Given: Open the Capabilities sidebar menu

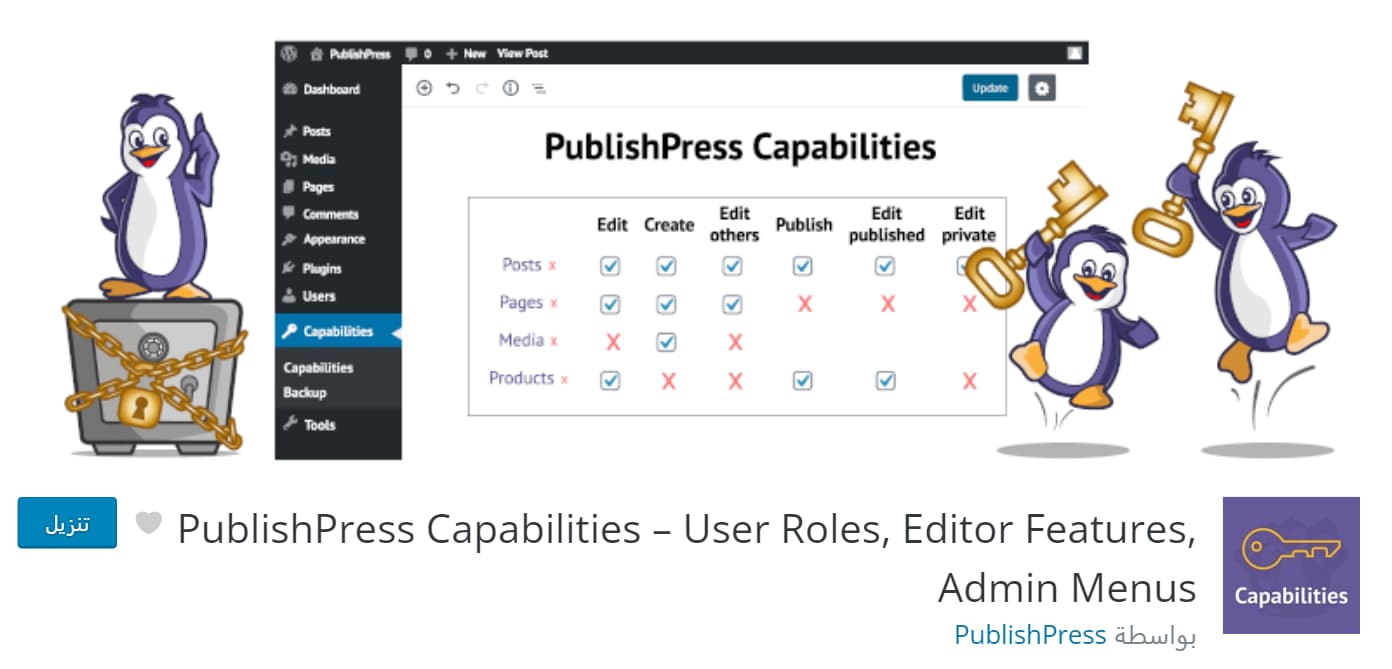Looking at the screenshot, I should (x=337, y=331).
